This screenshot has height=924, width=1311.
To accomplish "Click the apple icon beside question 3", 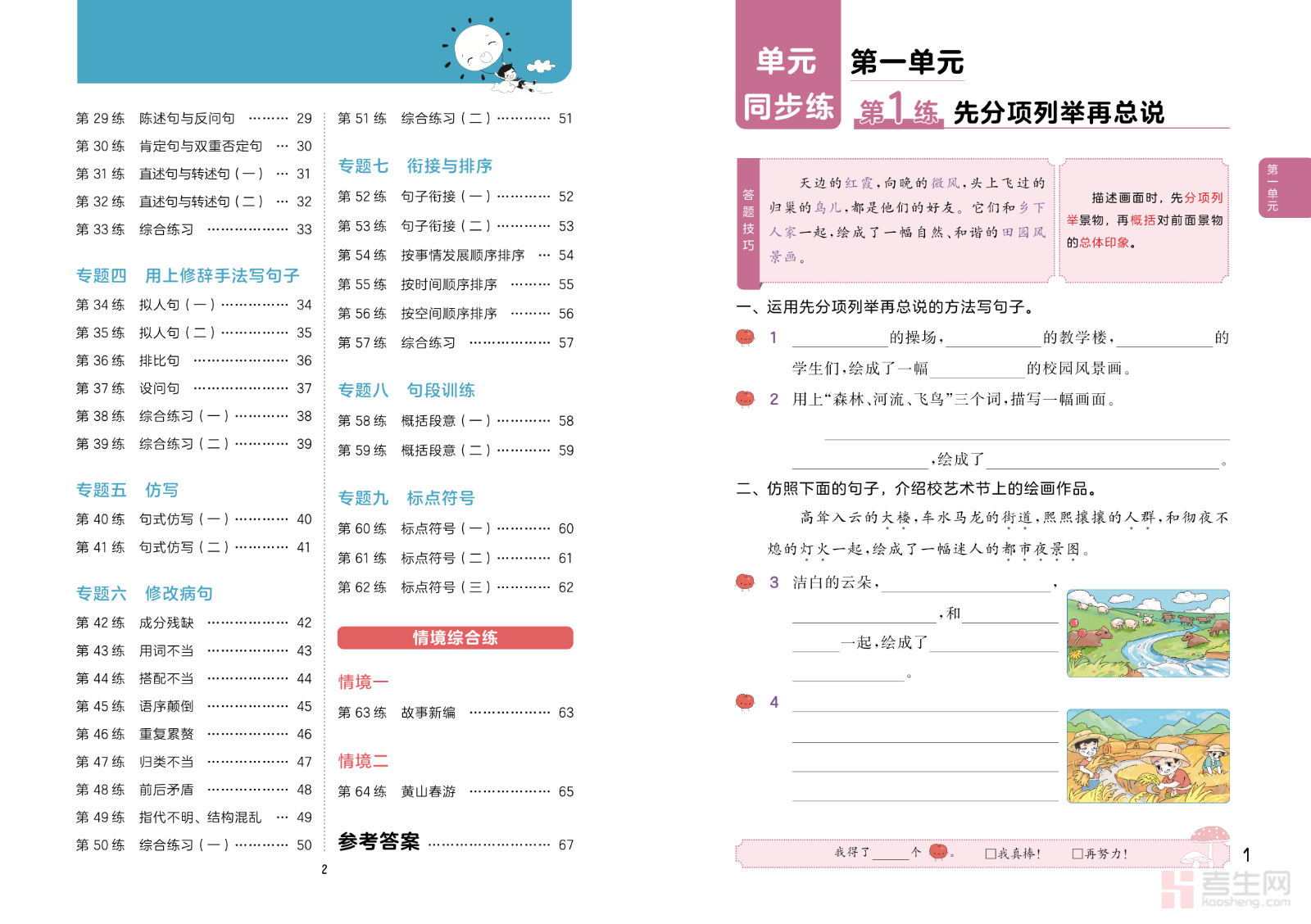I will coord(745,582).
